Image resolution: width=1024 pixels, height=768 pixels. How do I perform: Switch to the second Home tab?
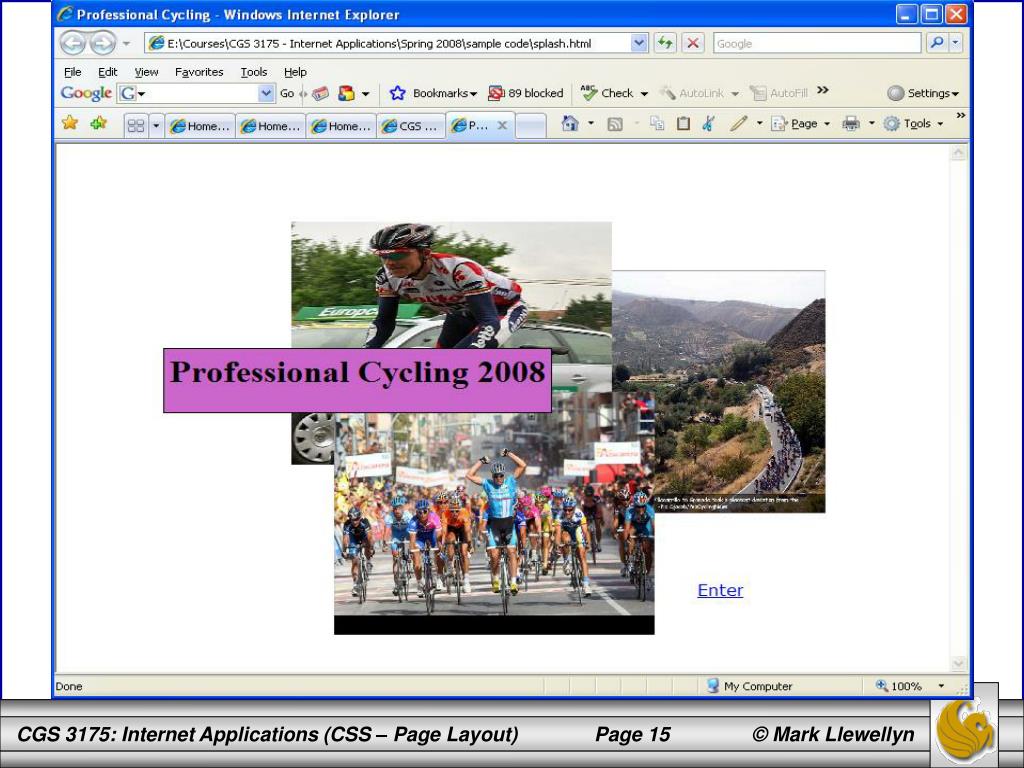tap(270, 126)
